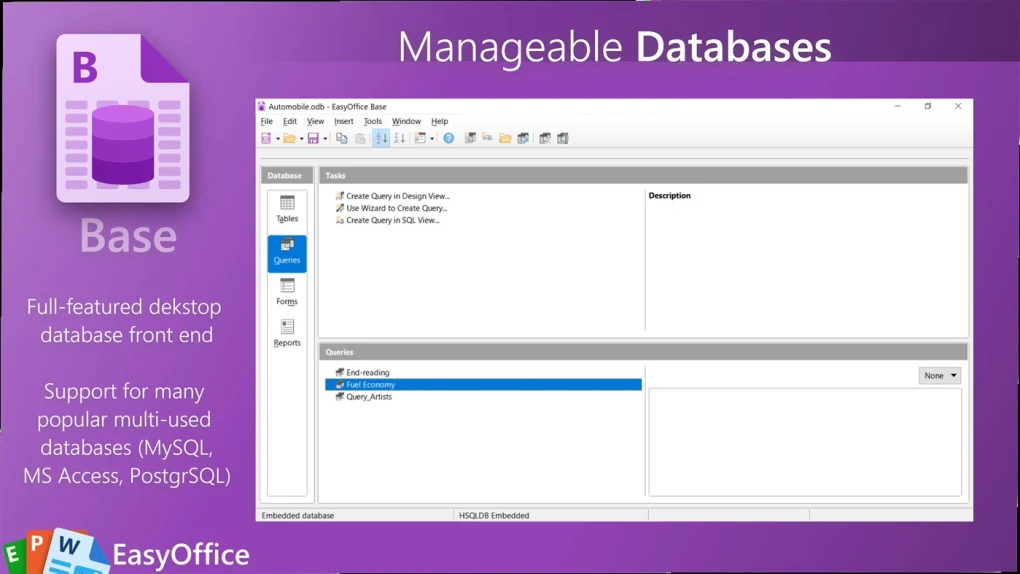Click HSQLDB Embedded status bar entry
The image size is (1020, 574).
pos(494,515)
